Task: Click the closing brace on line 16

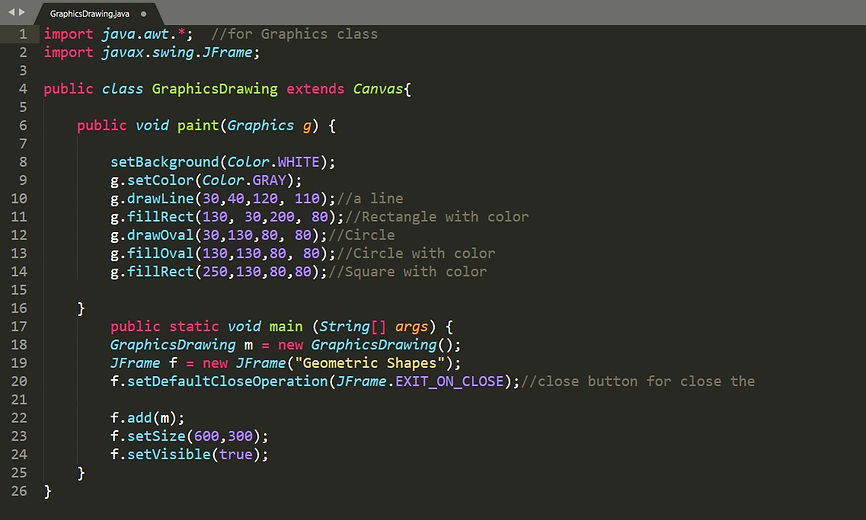Action: pos(81,309)
